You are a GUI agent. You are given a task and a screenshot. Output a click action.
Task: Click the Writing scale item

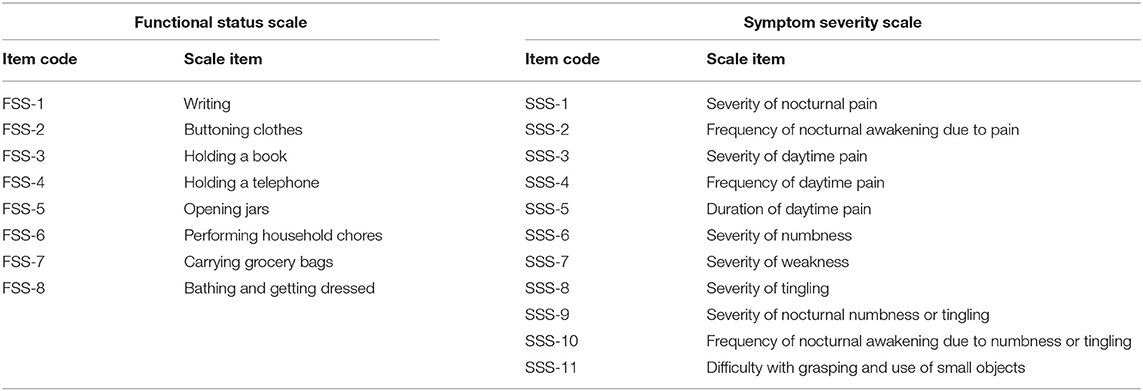pos(207,104)
